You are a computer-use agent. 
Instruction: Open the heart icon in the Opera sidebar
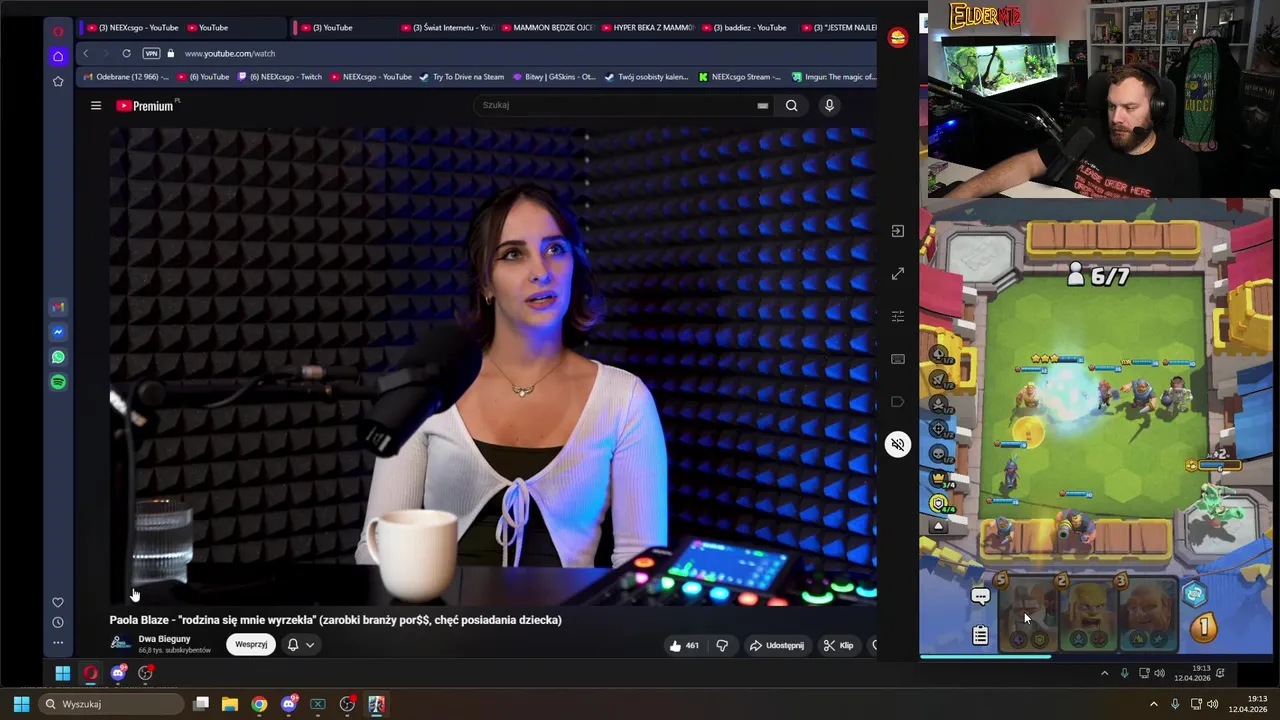[x=58, y=602]
